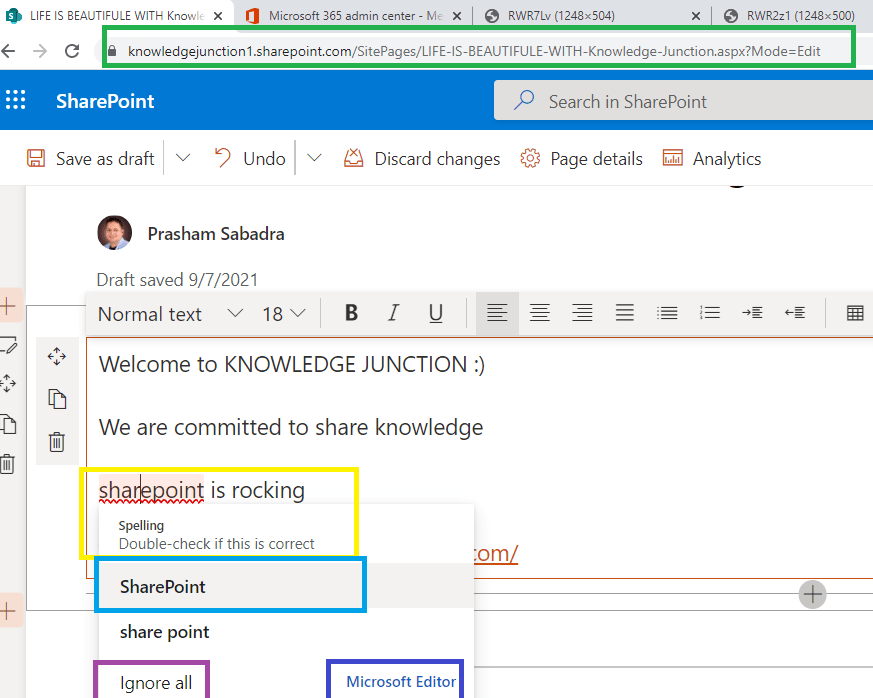
Task: Delete web part trash icon
Action: coord(57,442)
